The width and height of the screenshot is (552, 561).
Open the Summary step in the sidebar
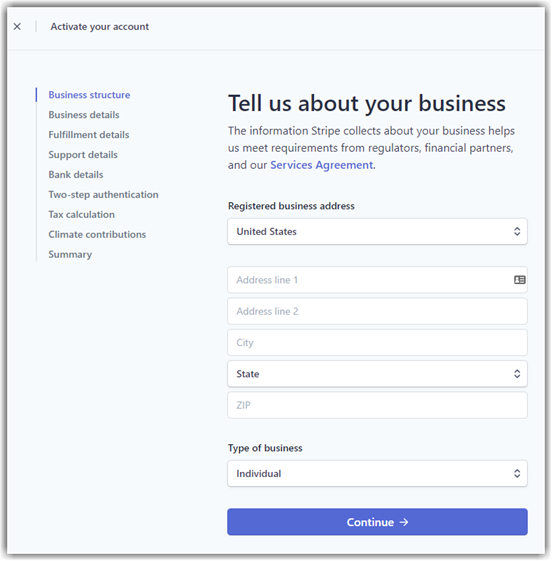[x=70, y=255]
